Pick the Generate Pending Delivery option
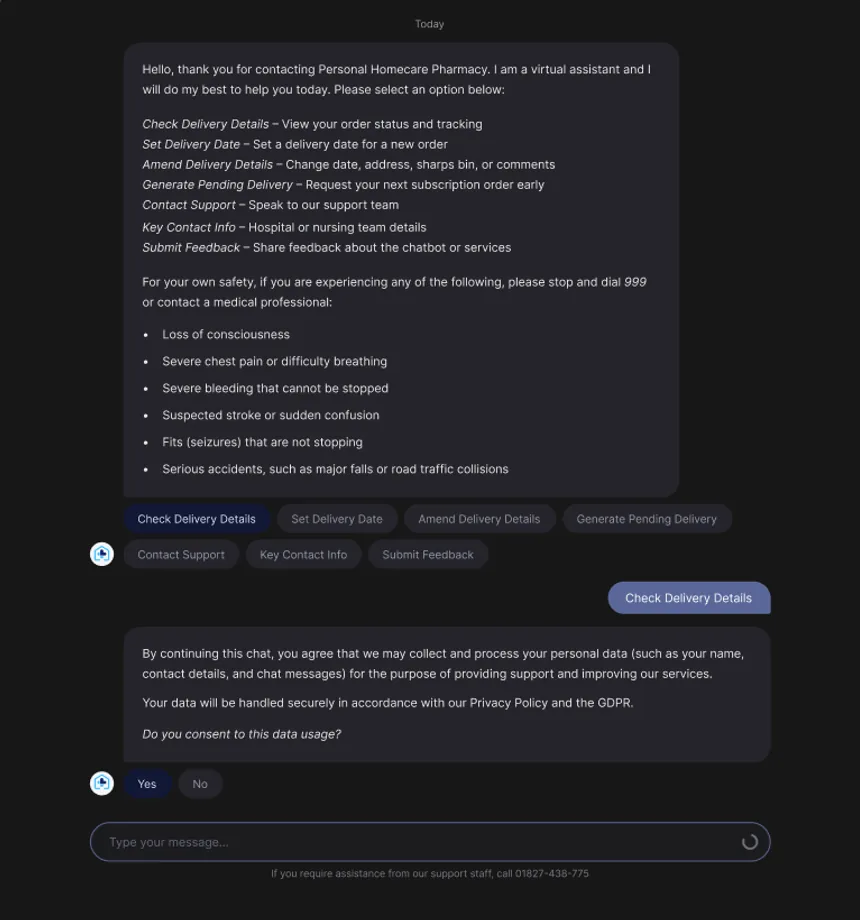Viewport: 860px width, 920px height. pyautogui.click(x=646, y=519)
